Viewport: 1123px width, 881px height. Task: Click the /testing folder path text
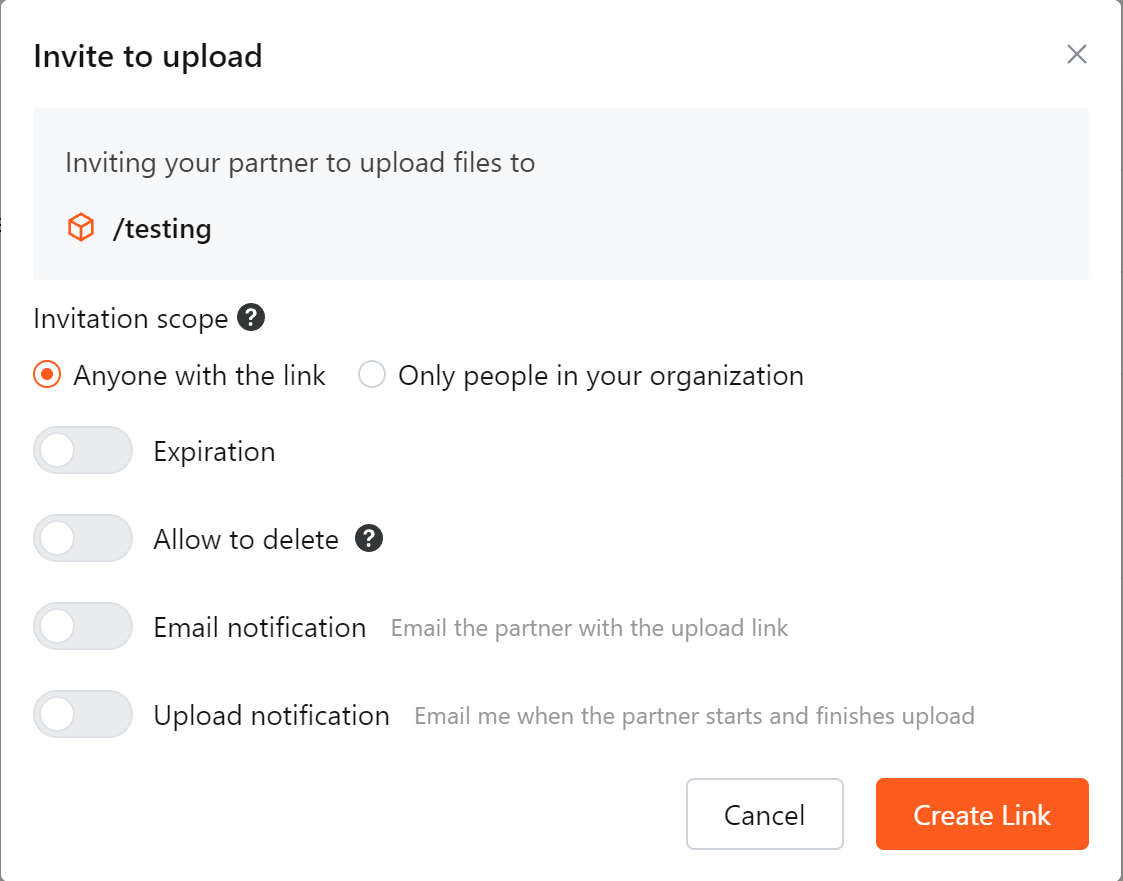click(x=162, y=228)
